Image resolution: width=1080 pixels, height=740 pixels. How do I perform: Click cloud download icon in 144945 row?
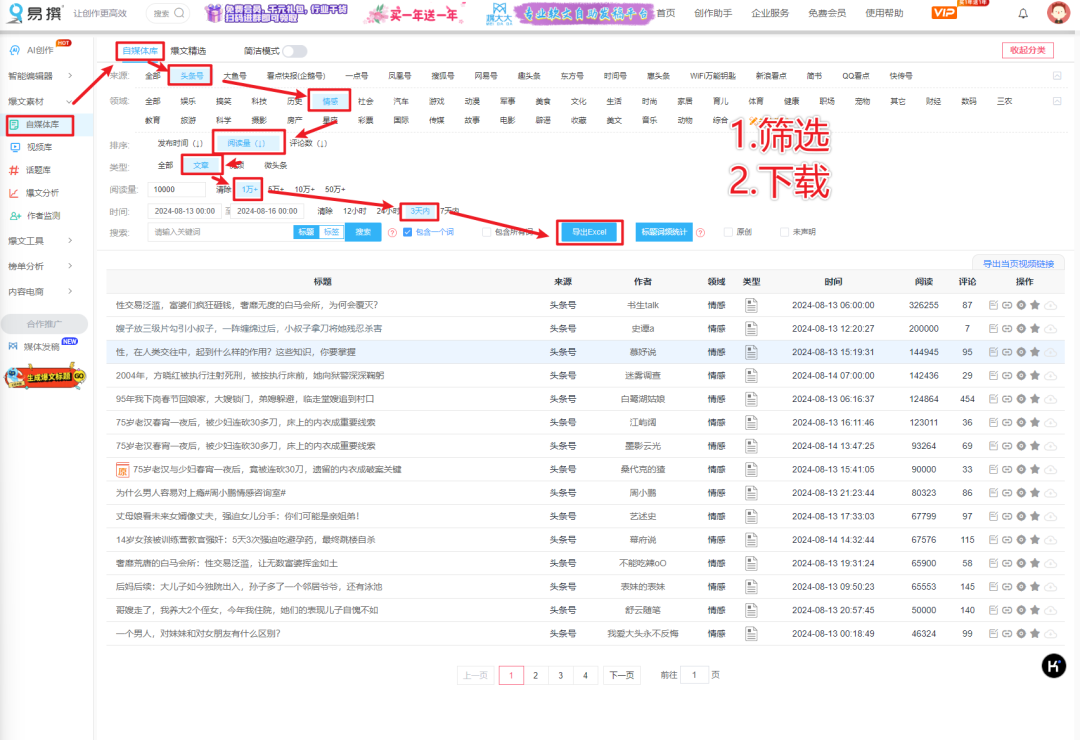1050,352
